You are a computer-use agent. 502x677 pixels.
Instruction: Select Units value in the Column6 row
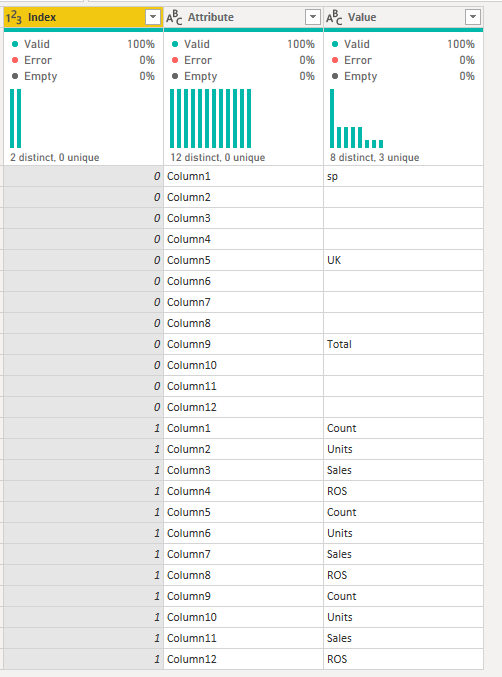coord(404,533)
